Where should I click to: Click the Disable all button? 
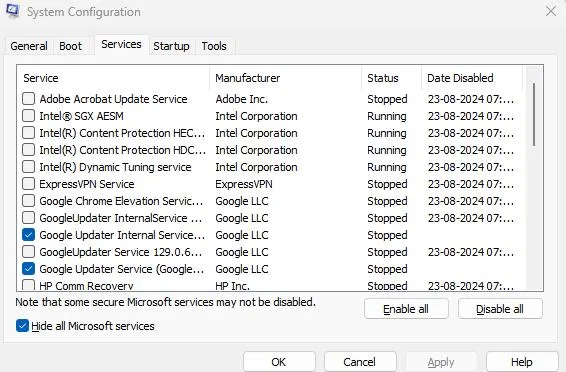pyautogui.click(x=500, y=309)
